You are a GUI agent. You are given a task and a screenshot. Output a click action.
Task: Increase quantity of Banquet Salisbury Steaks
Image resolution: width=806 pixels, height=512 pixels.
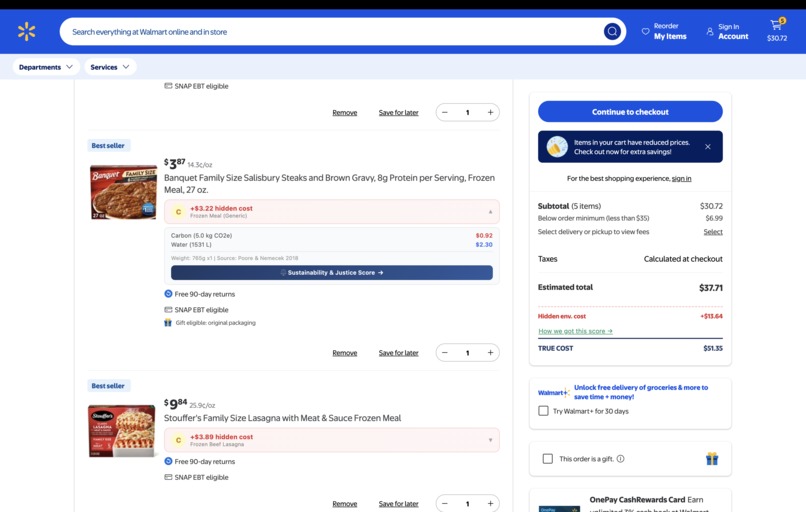(x=490, y=353)
